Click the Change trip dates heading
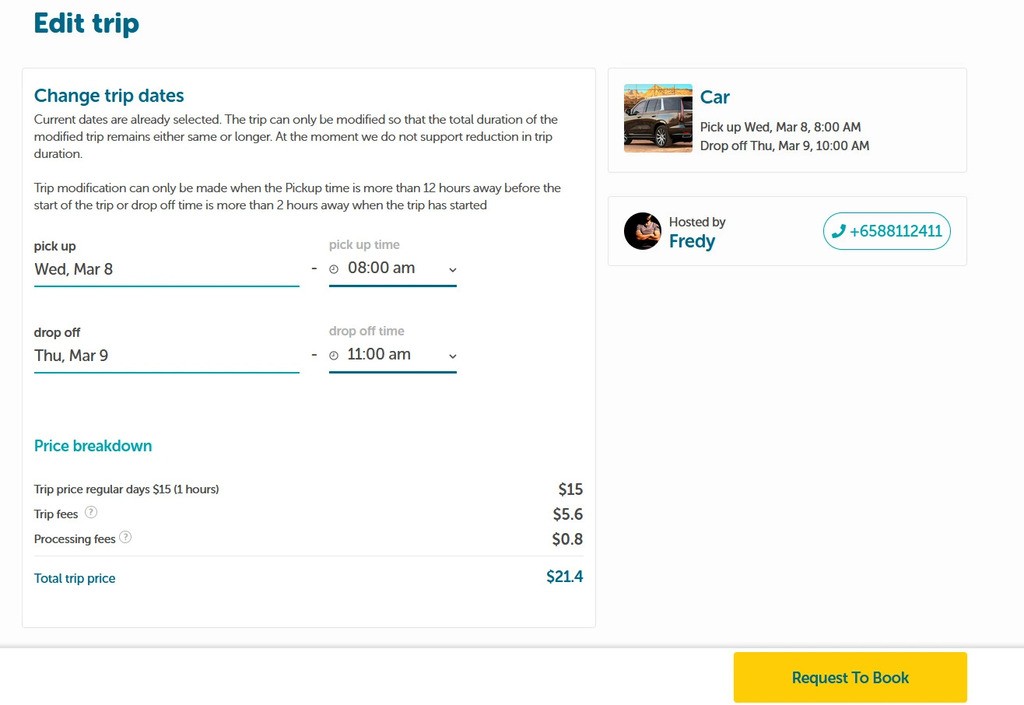Viewport: 1024px width, 705px height. click(x=109, y=96)
